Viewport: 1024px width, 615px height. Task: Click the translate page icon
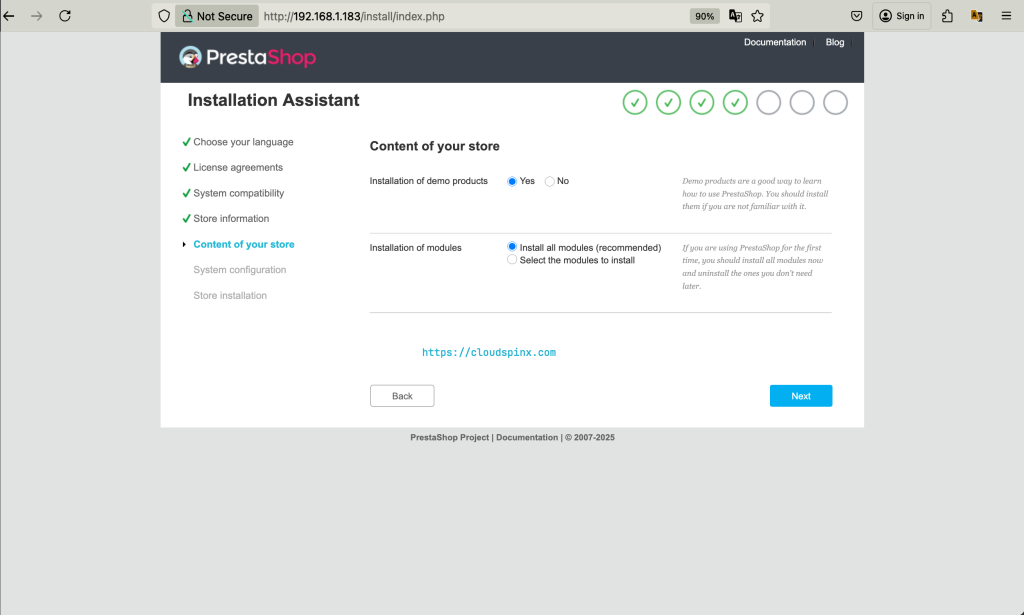(736, 16)
